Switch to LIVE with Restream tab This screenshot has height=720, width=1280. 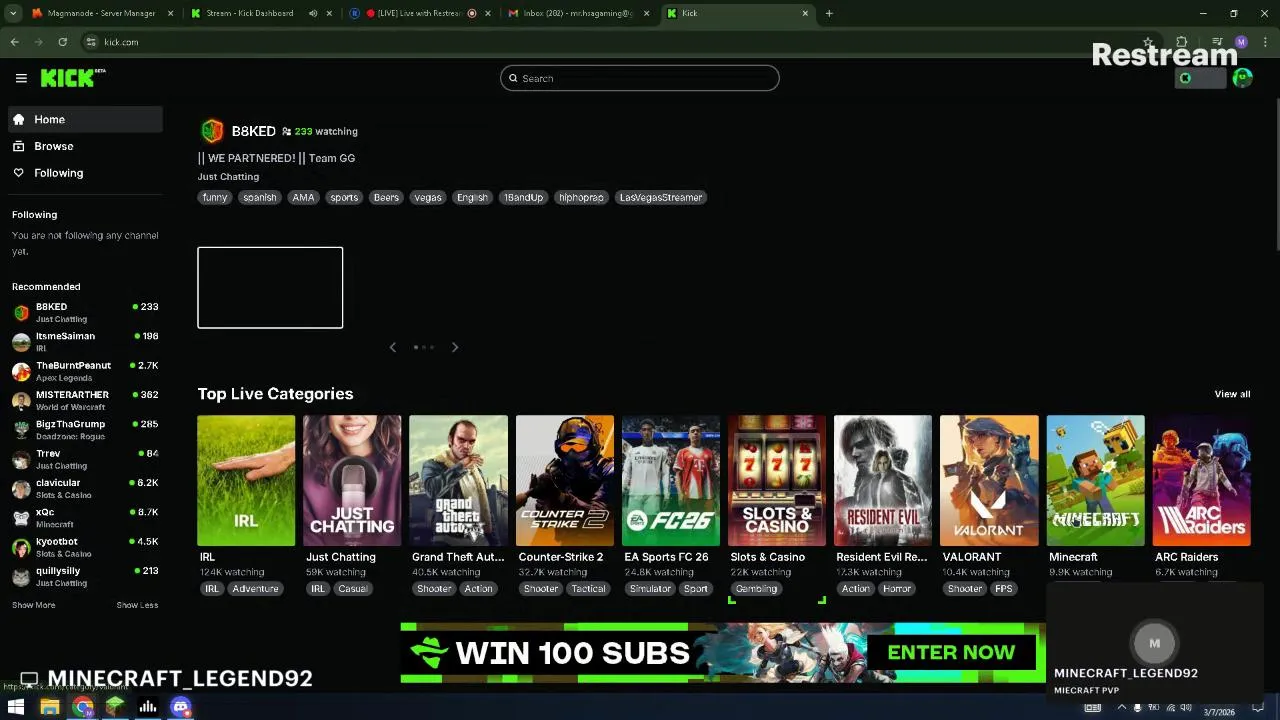click(420, 13)
